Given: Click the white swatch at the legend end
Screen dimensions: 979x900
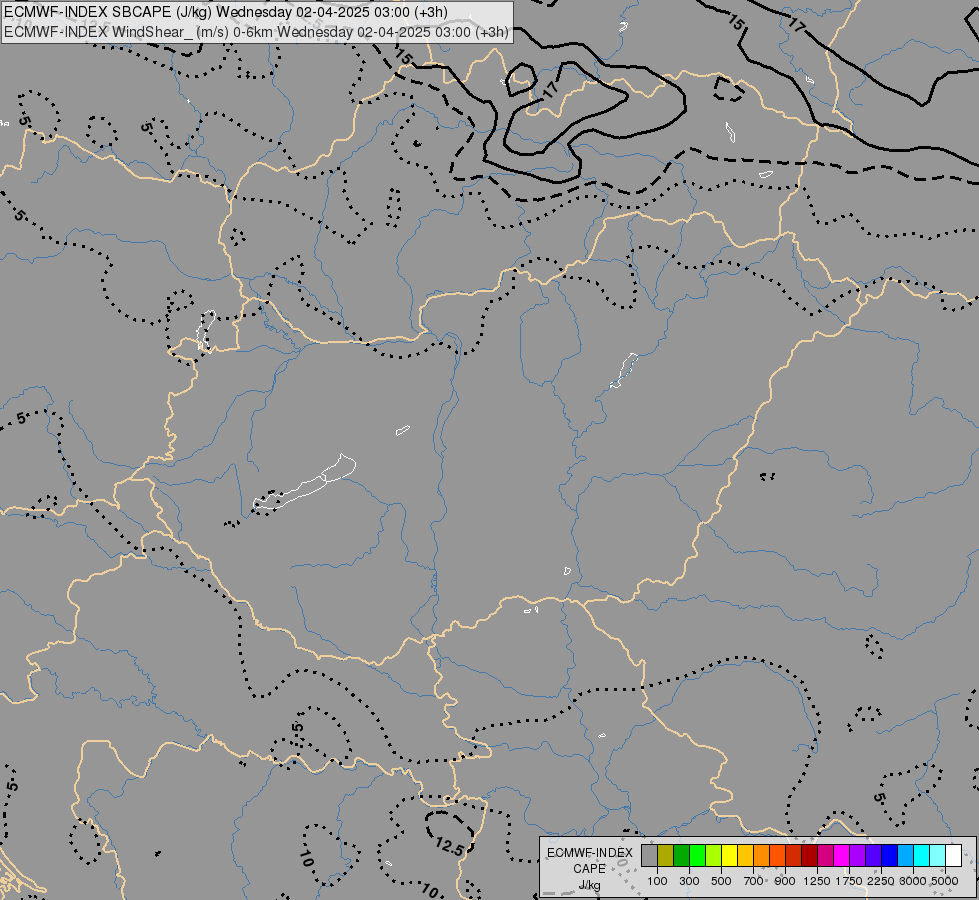Looking at the screenshot, I should pos(955,855).
